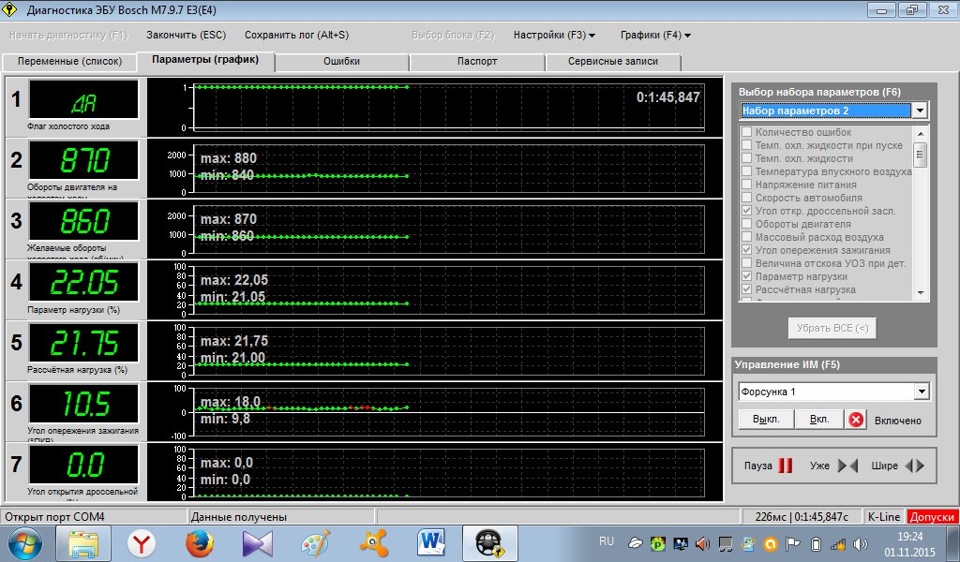Screen dimensions: 960x562
Task: Click Выкл. actuator button
Action: click(x=766, y=420)
